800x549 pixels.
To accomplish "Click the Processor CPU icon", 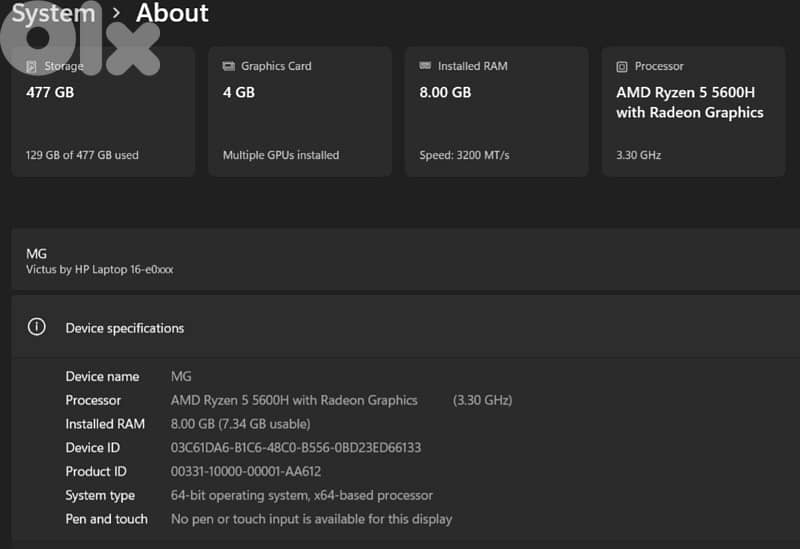I will coord(622,66).
